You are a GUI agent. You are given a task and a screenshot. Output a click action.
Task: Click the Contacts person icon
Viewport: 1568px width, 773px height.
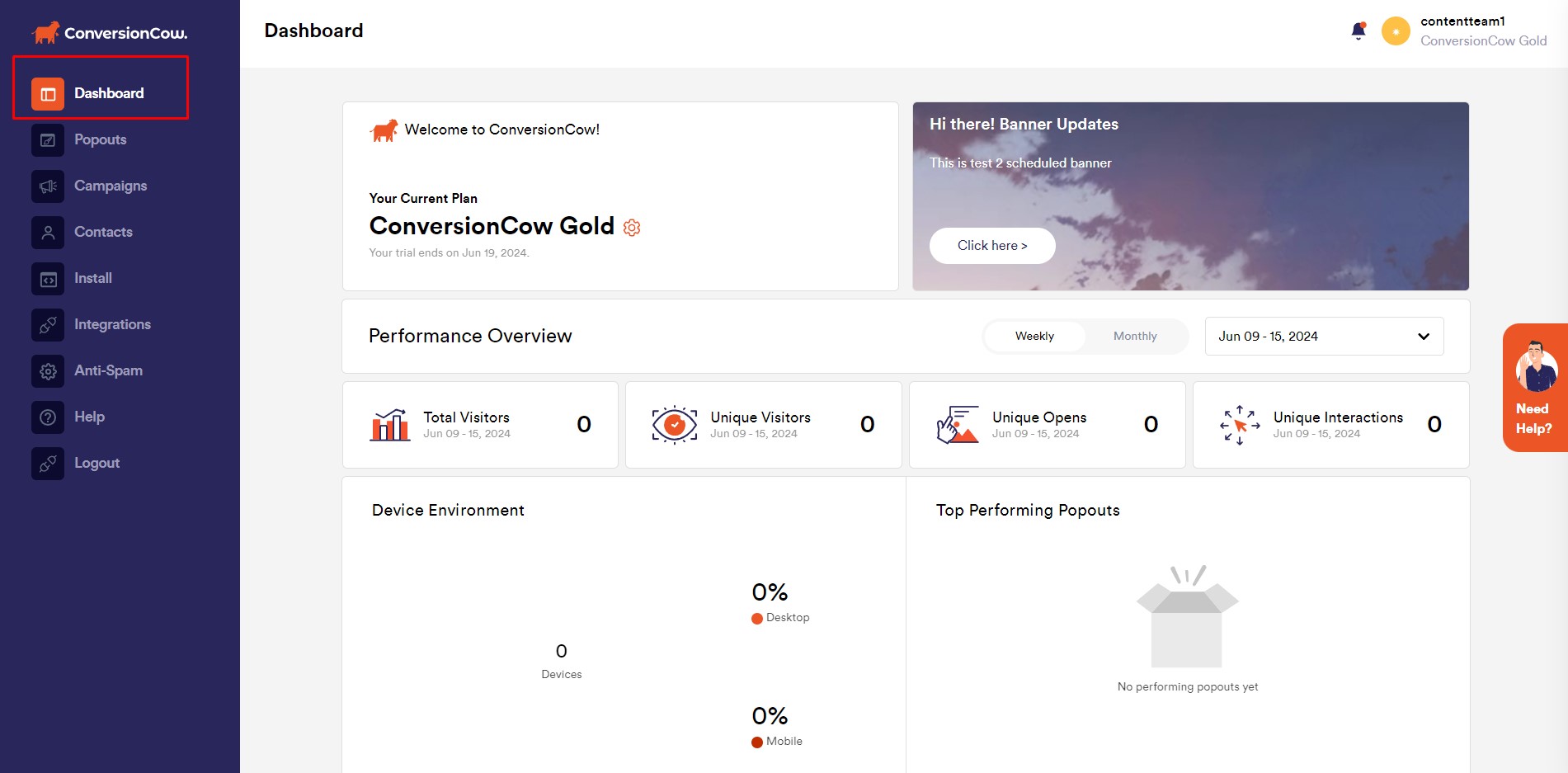(48, 233)
